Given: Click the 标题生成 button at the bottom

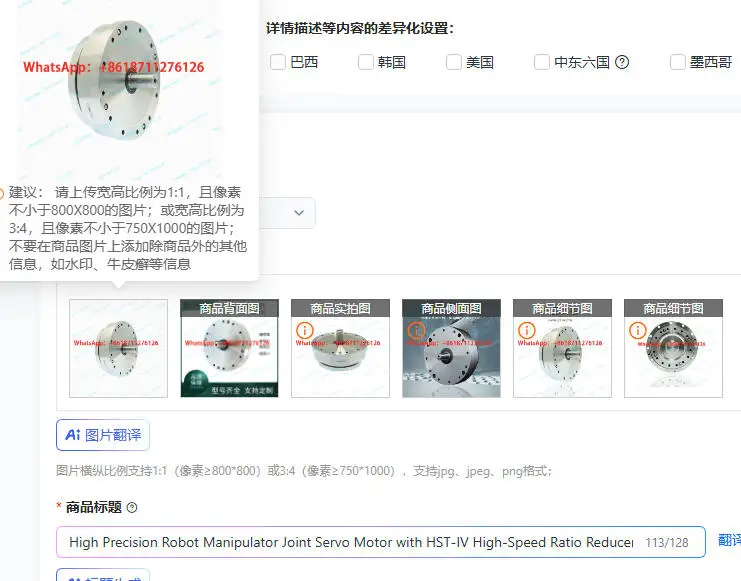Looking at the screenshot, I should pos(103,575).
